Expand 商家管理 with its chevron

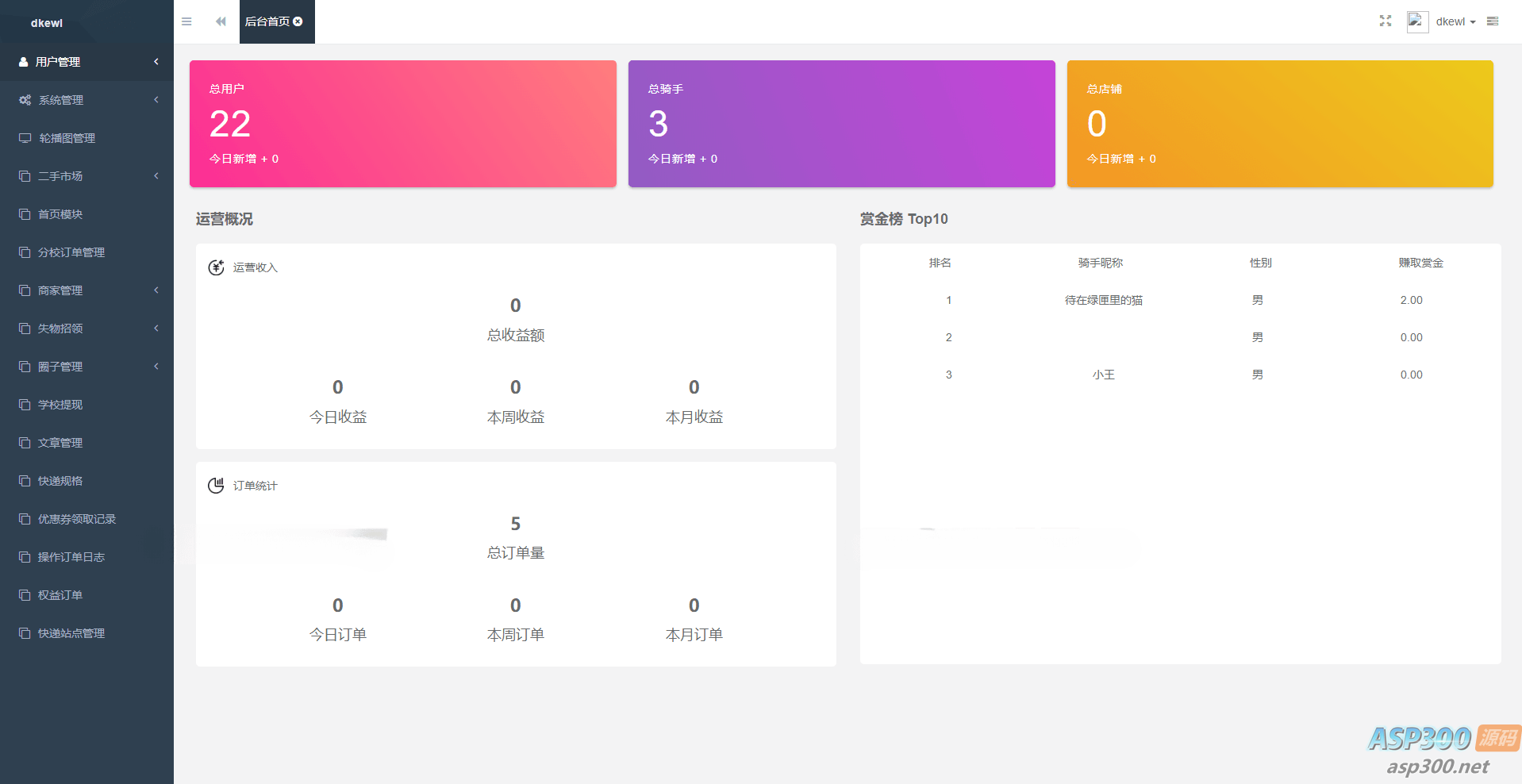156,290
